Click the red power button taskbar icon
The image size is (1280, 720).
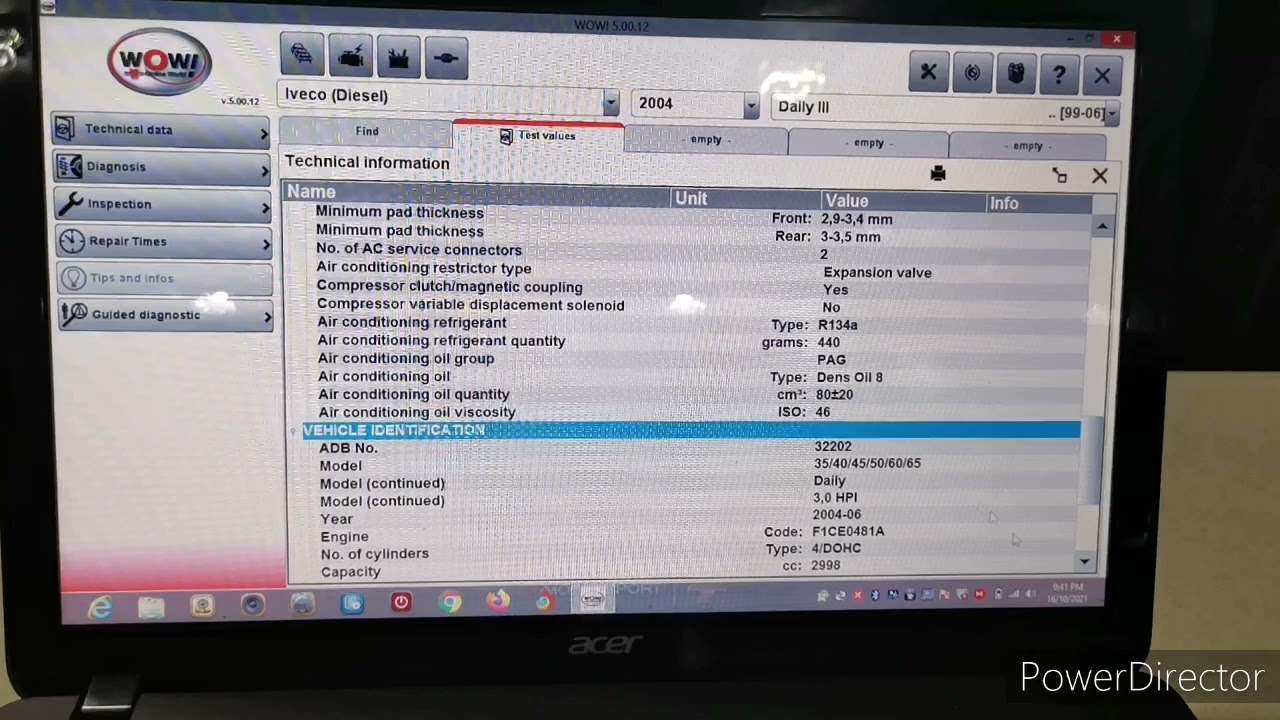click(x=401, y=603)
